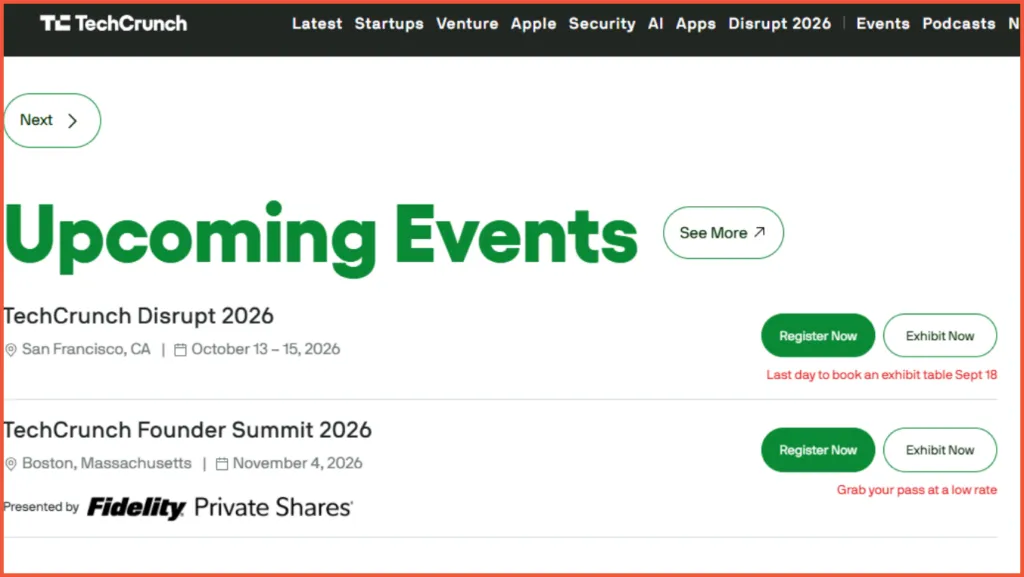
Task: Click the 'Presented by' label
Action: pos(41,507)
